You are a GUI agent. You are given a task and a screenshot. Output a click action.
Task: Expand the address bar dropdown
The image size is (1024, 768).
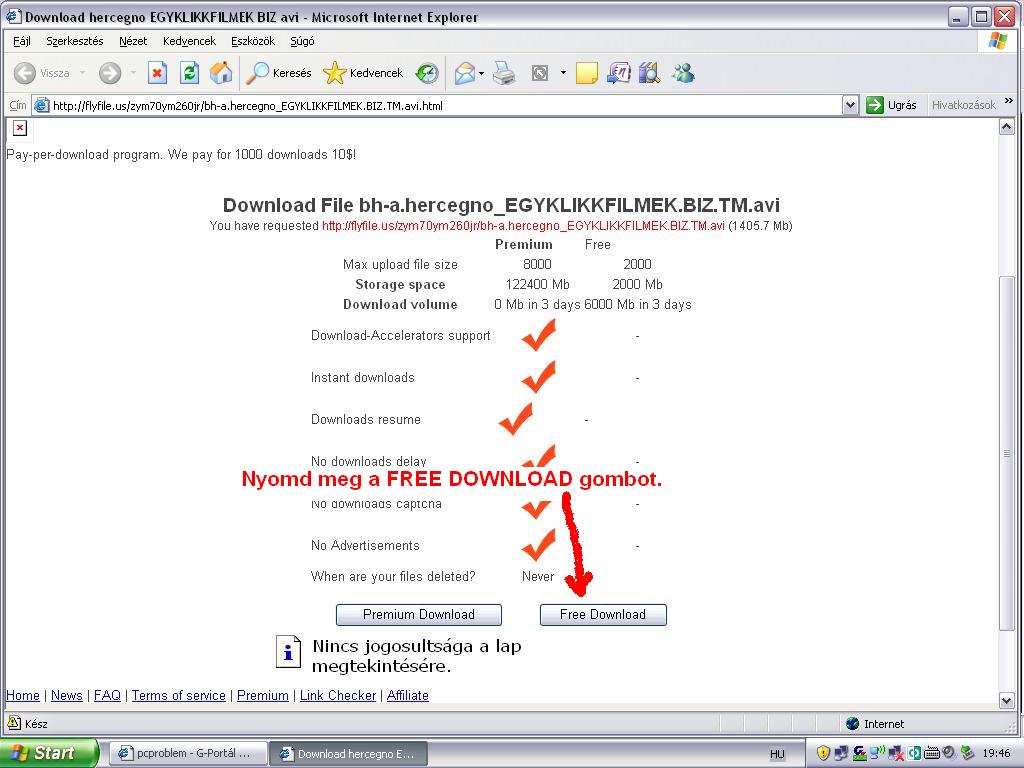click(850, 105)
